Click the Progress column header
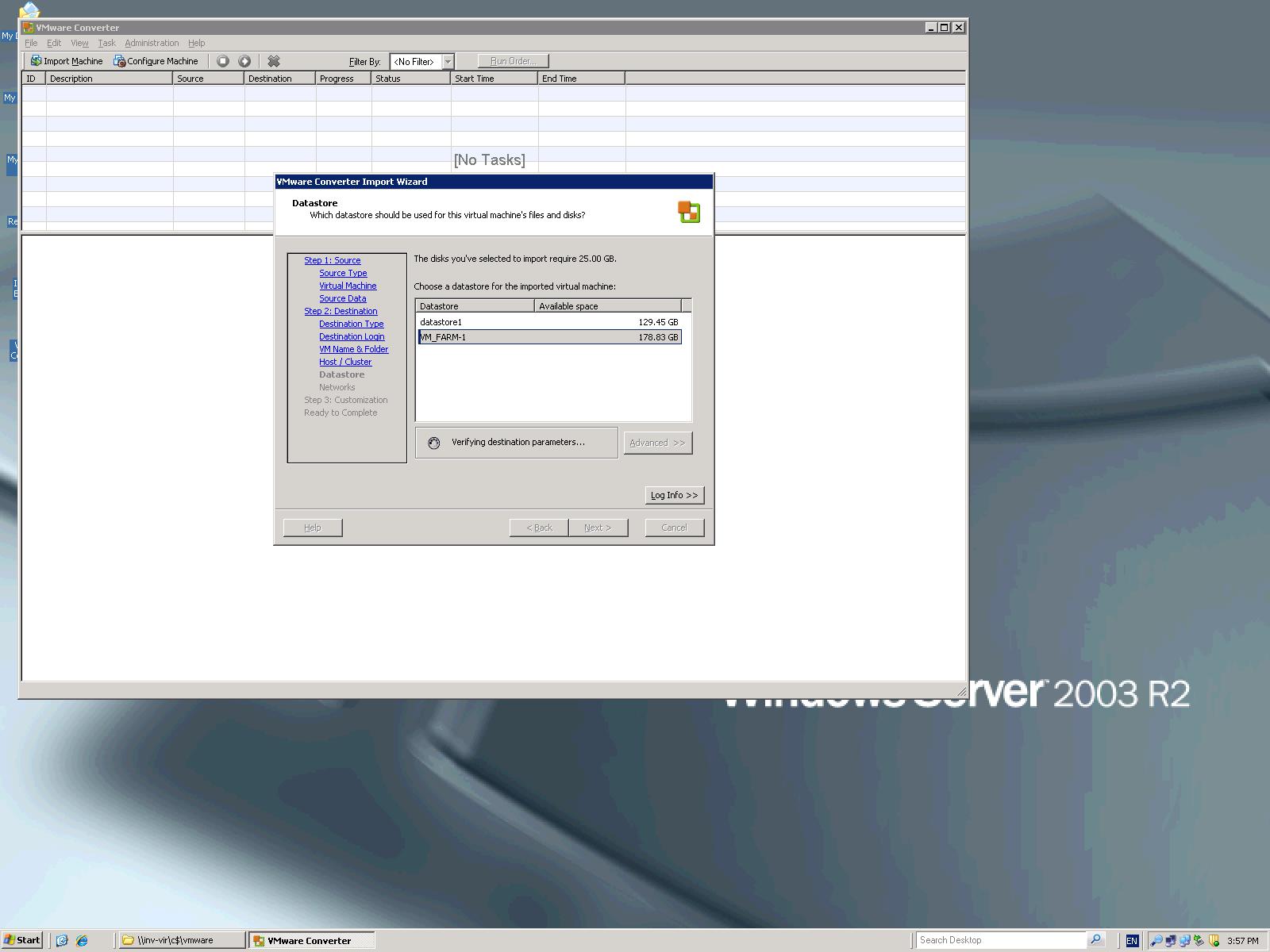The height and width of the screenshot is (952, 1270). click(344, 79)
